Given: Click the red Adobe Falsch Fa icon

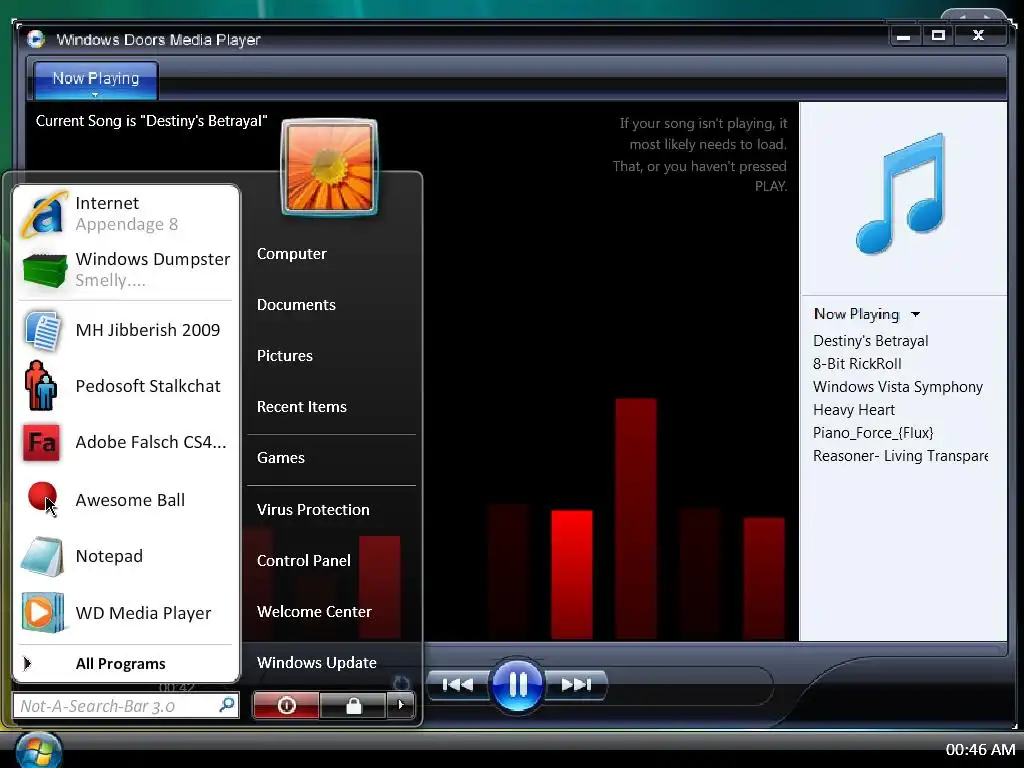Looking at the screenshot, I should pos(42,442).
